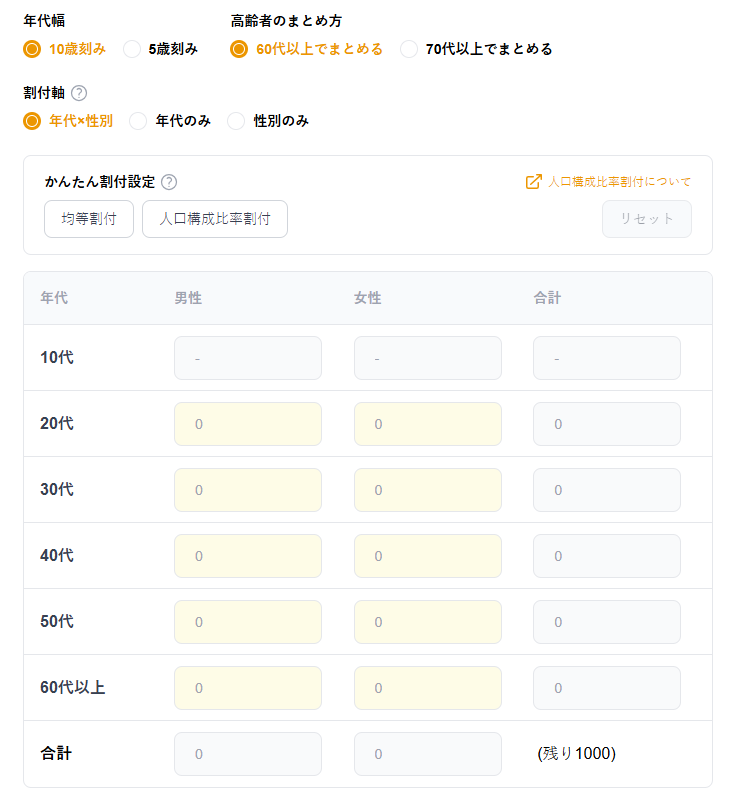This screenshot has height=800, width=730.
Task: Click the 20代 女性 input field
Action: (428, 424)
